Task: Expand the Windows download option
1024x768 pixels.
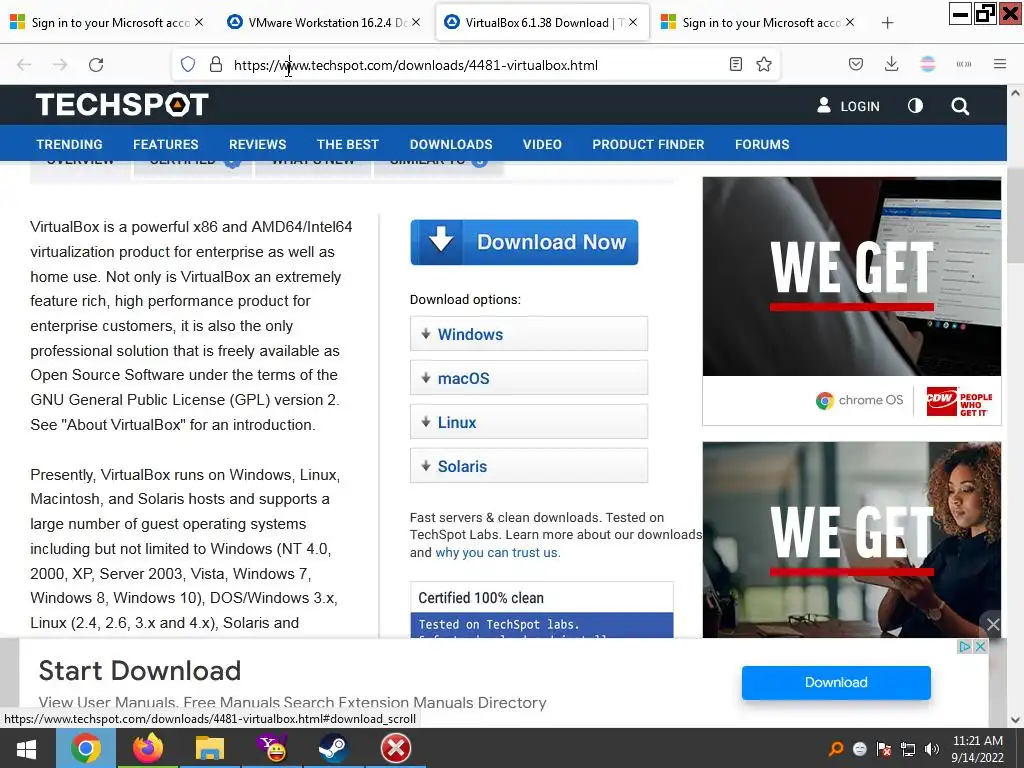Action: [529, 334]
